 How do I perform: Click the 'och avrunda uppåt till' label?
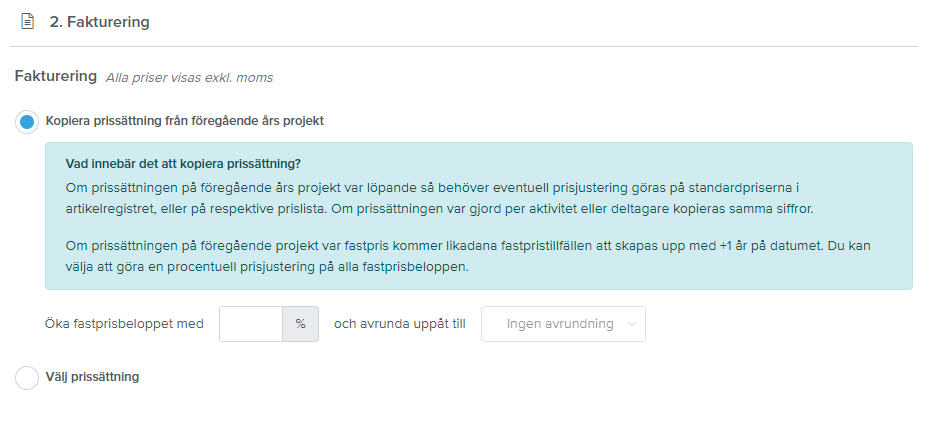[x=400, y=324]
